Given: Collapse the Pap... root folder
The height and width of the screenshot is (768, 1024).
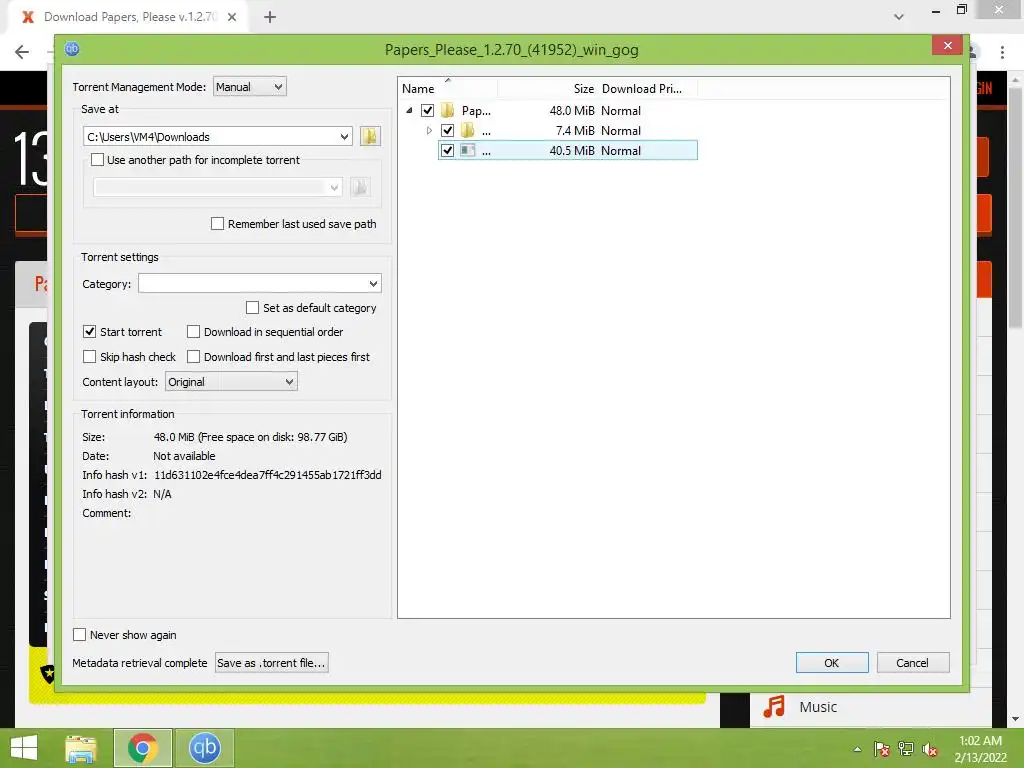Looking at the screenshot, I should point(409,110).
